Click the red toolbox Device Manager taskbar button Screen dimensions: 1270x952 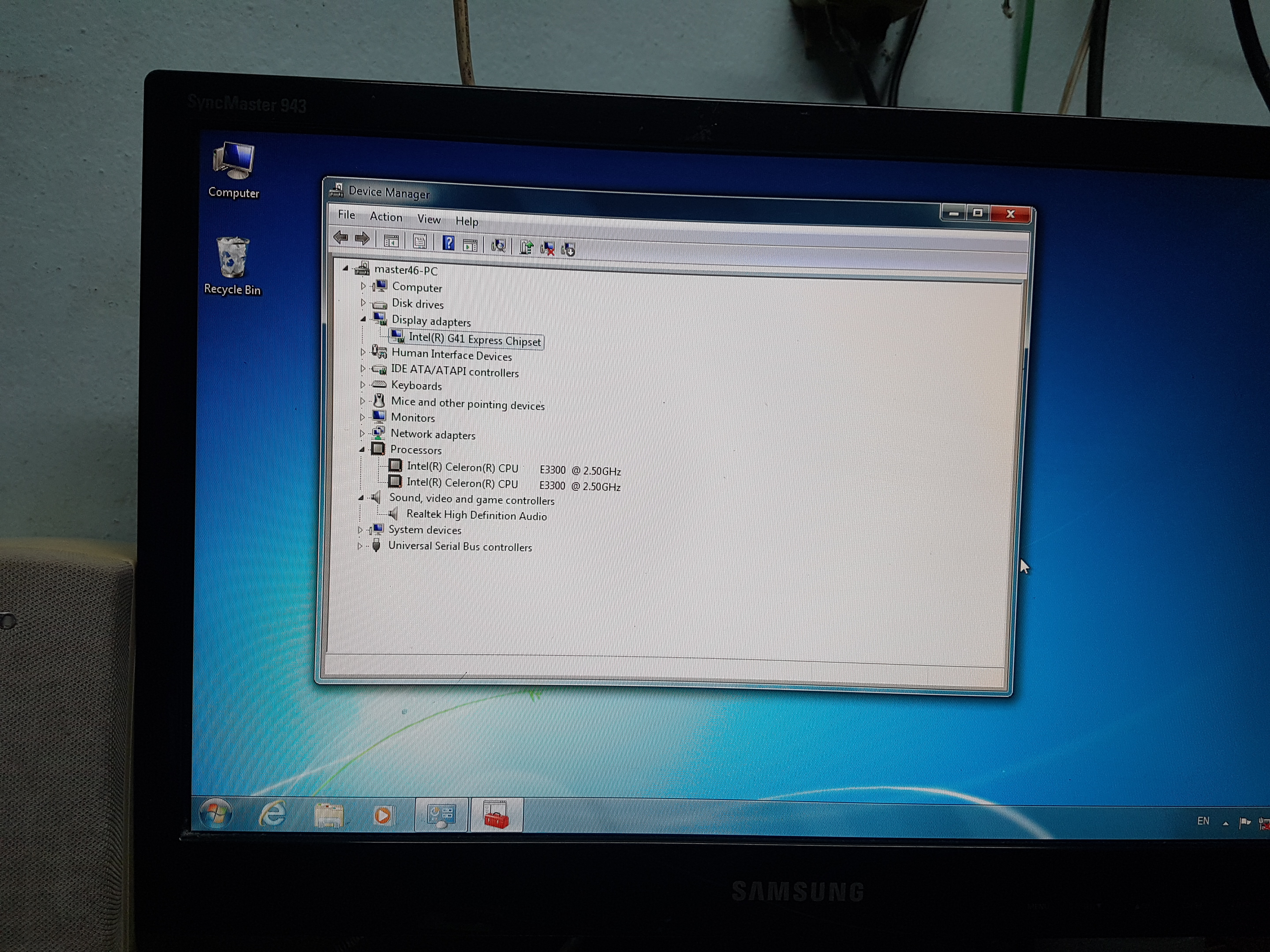[x=496, y=815]
